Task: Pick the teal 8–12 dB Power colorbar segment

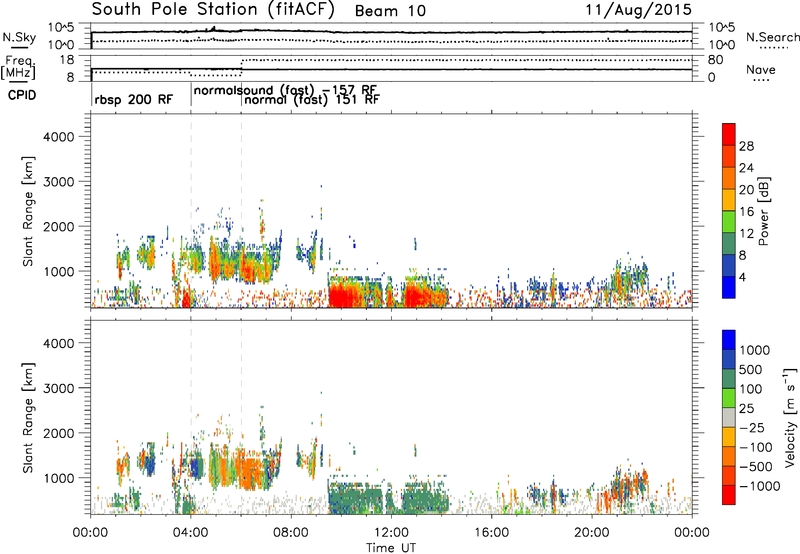Action: [729, 243]
